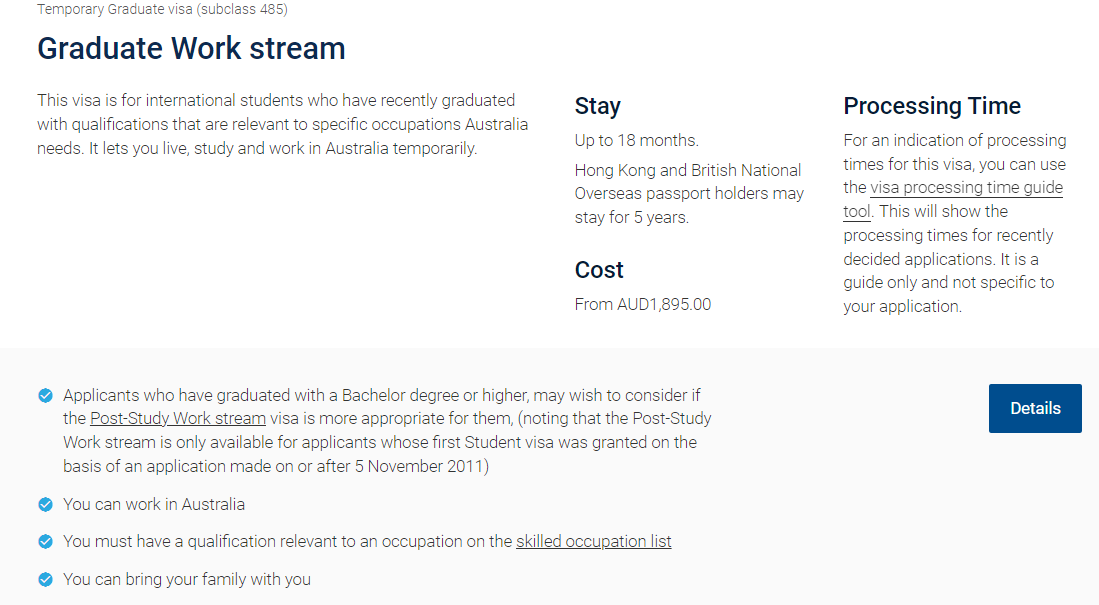Click the Processing Time heading
The height and width of the screenshot is (605, 1099).
pyautogui.click(x=931, y=106)
